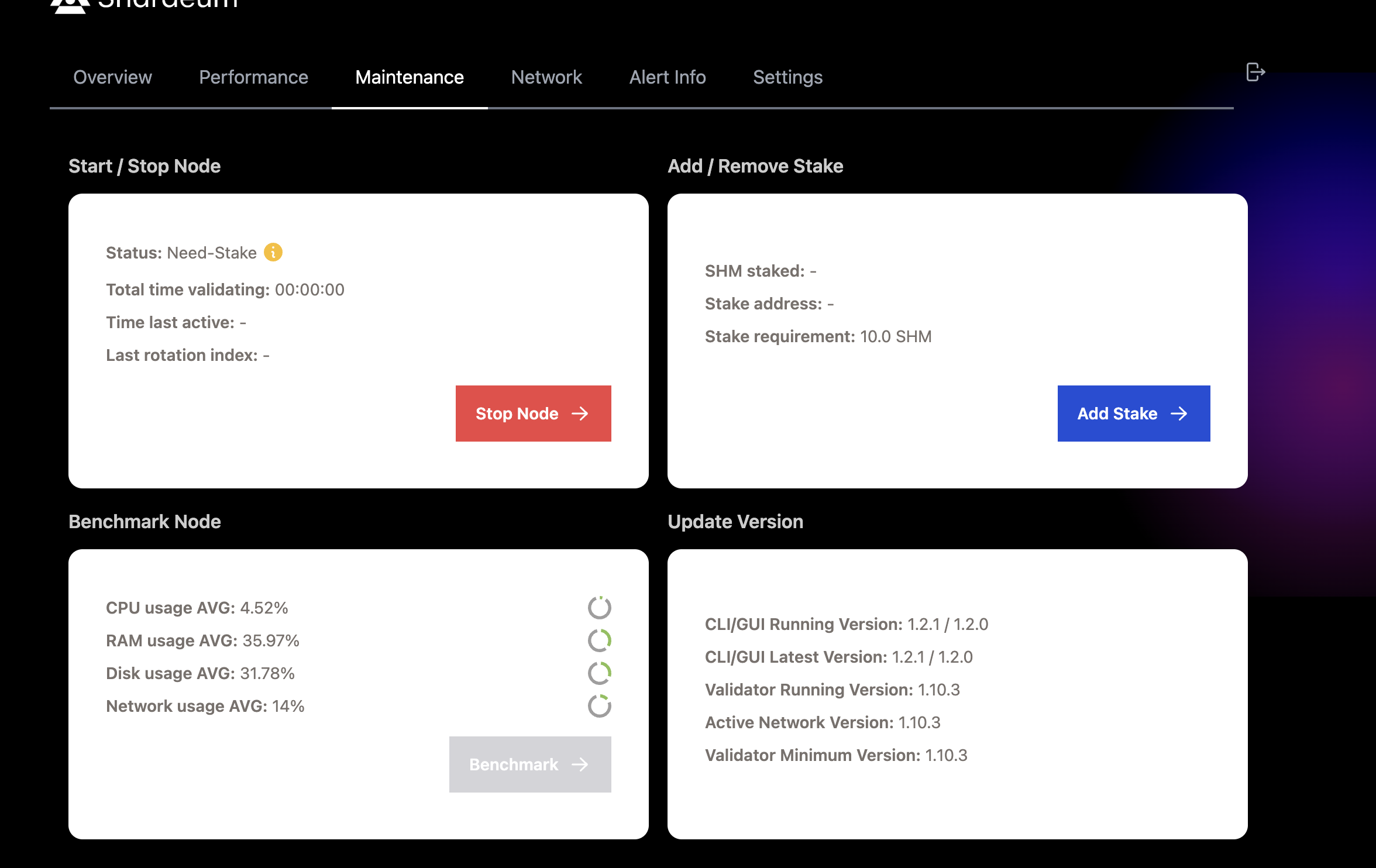Viewport: 1376px width, 868px height.
Task: Click Active Network Version 1.10.3
Action: [823, 722]
